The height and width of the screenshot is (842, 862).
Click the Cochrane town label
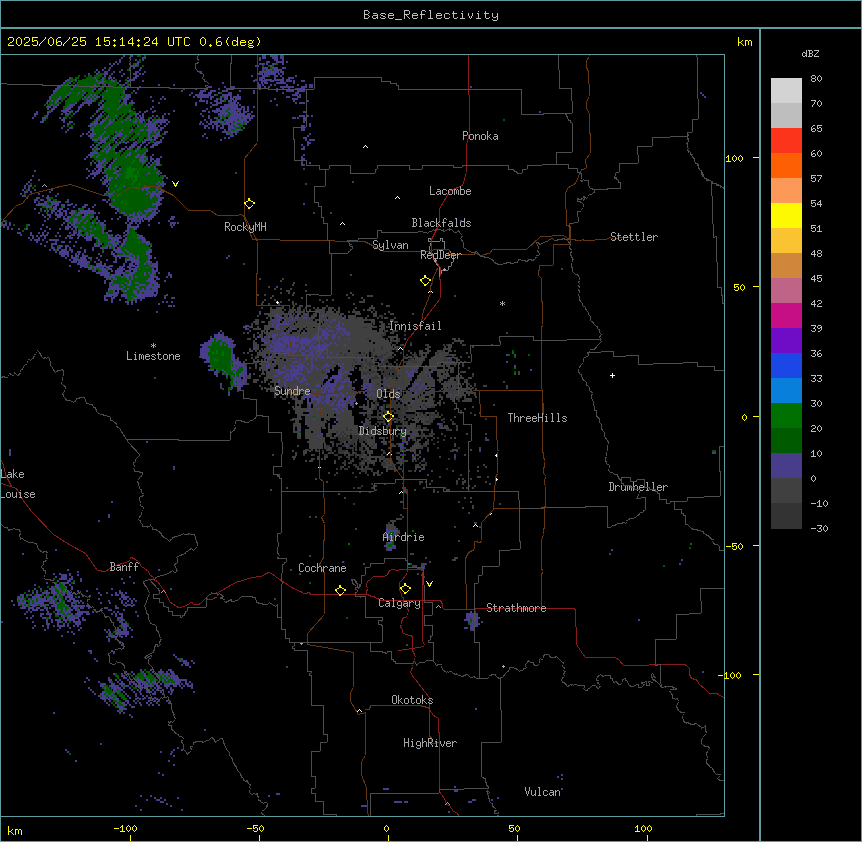coord(322,568)
